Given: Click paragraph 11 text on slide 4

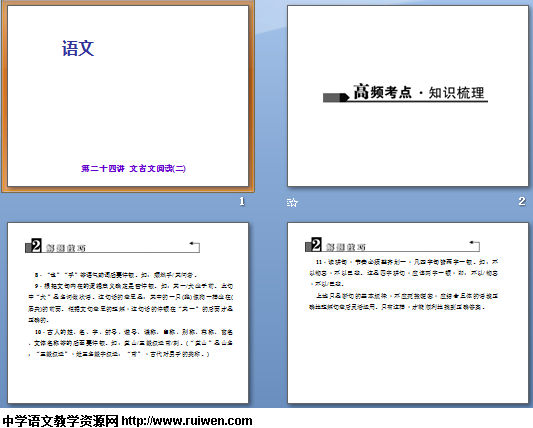Looking at the screenshot, I should pyautogui.click(x=403, y=273).
